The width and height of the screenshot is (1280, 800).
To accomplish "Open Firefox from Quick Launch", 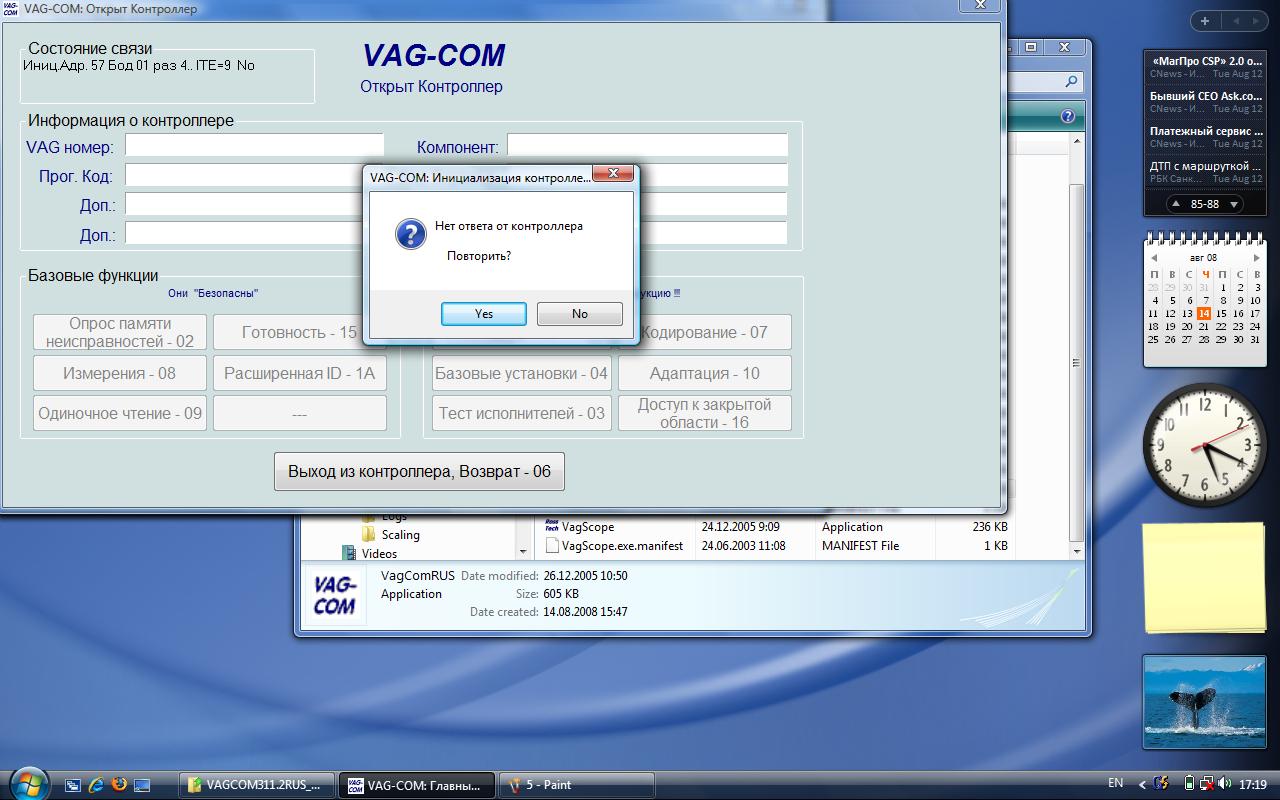I will [x=120, y=785].
